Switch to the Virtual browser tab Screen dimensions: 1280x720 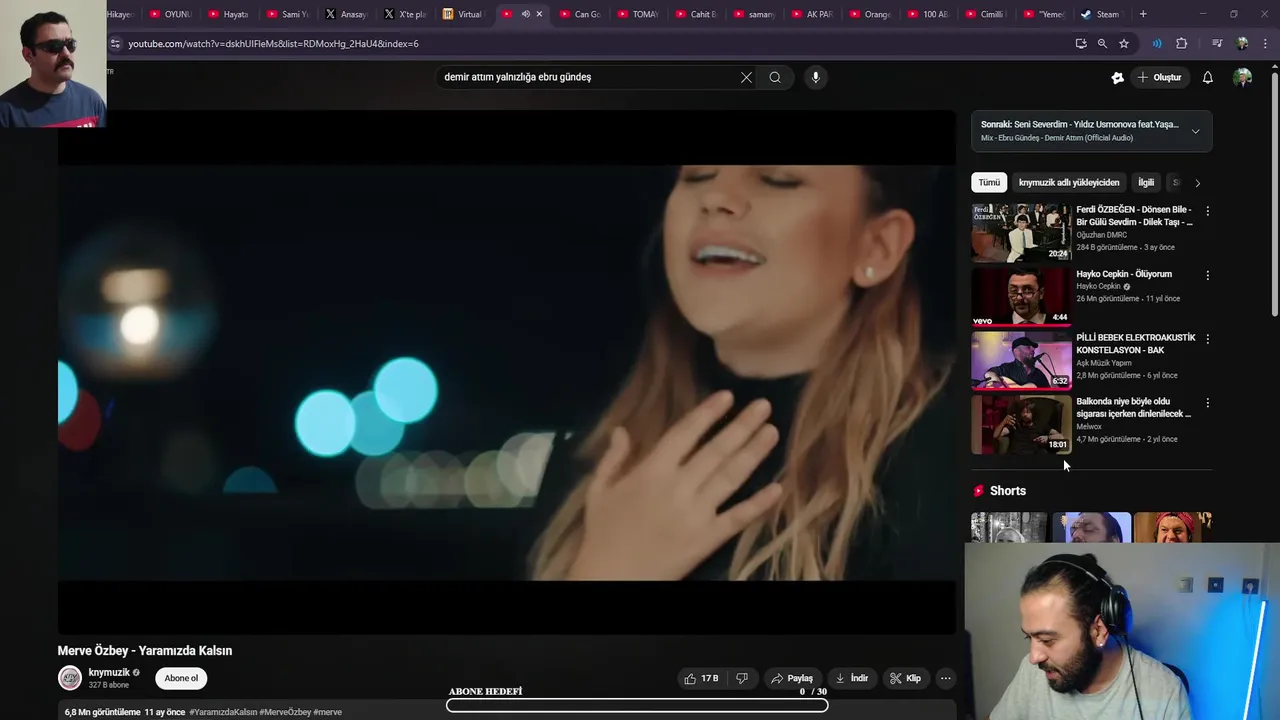tap(461, 14)
